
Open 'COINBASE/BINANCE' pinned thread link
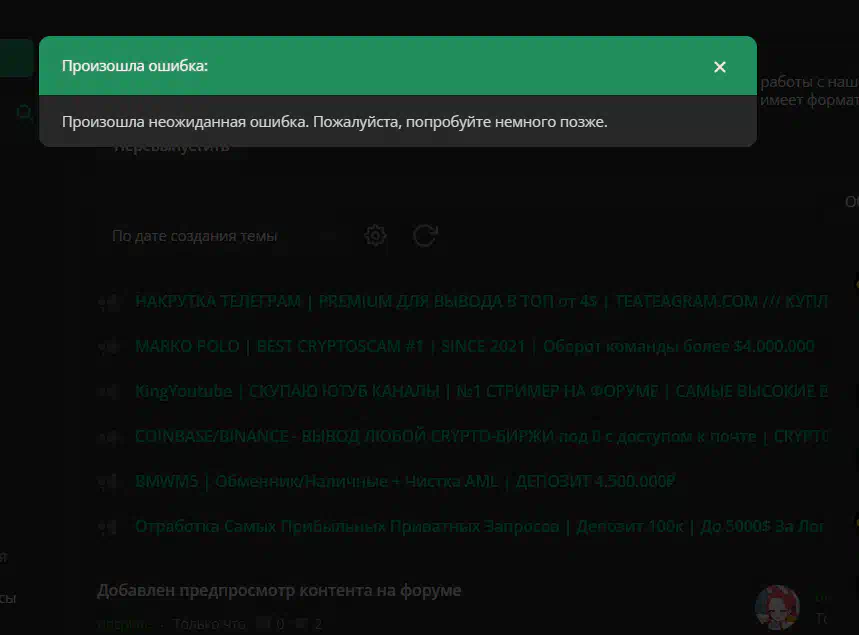coord(481,436)
